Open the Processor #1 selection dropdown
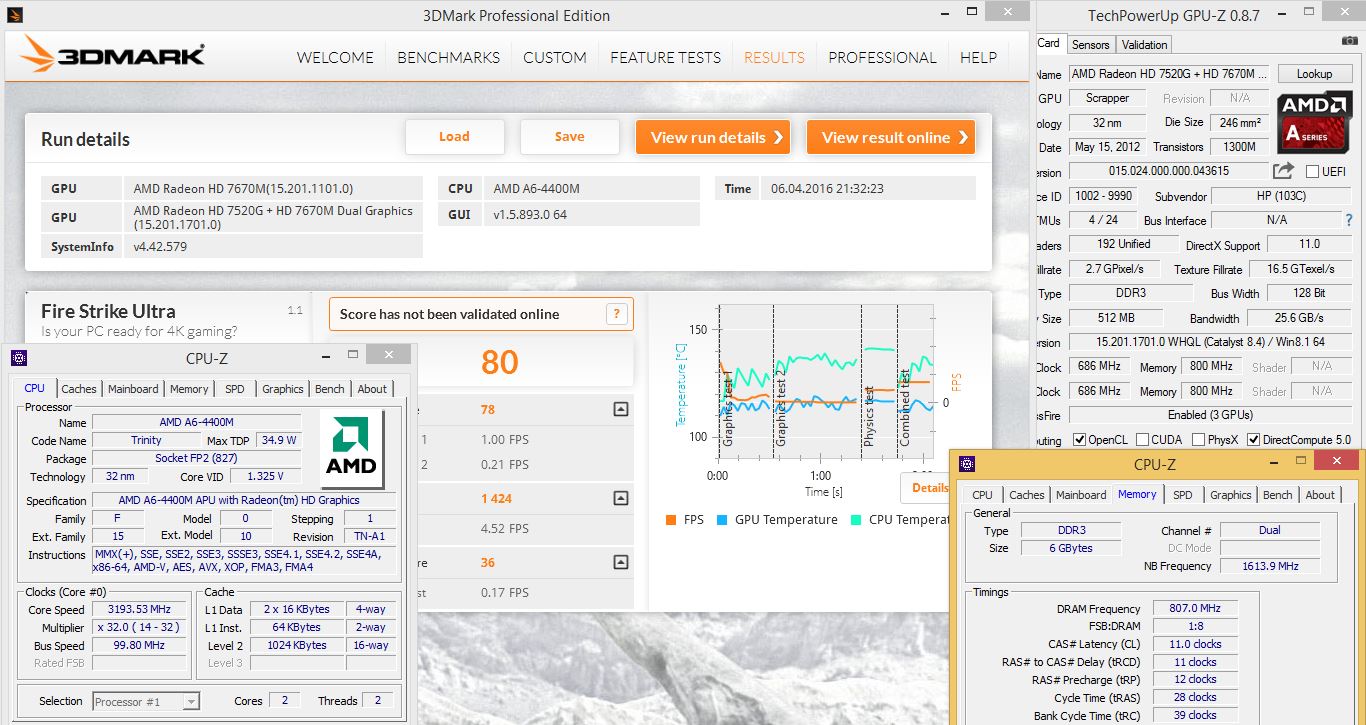This screenshot has height=725, width=1366. point(146,701)
